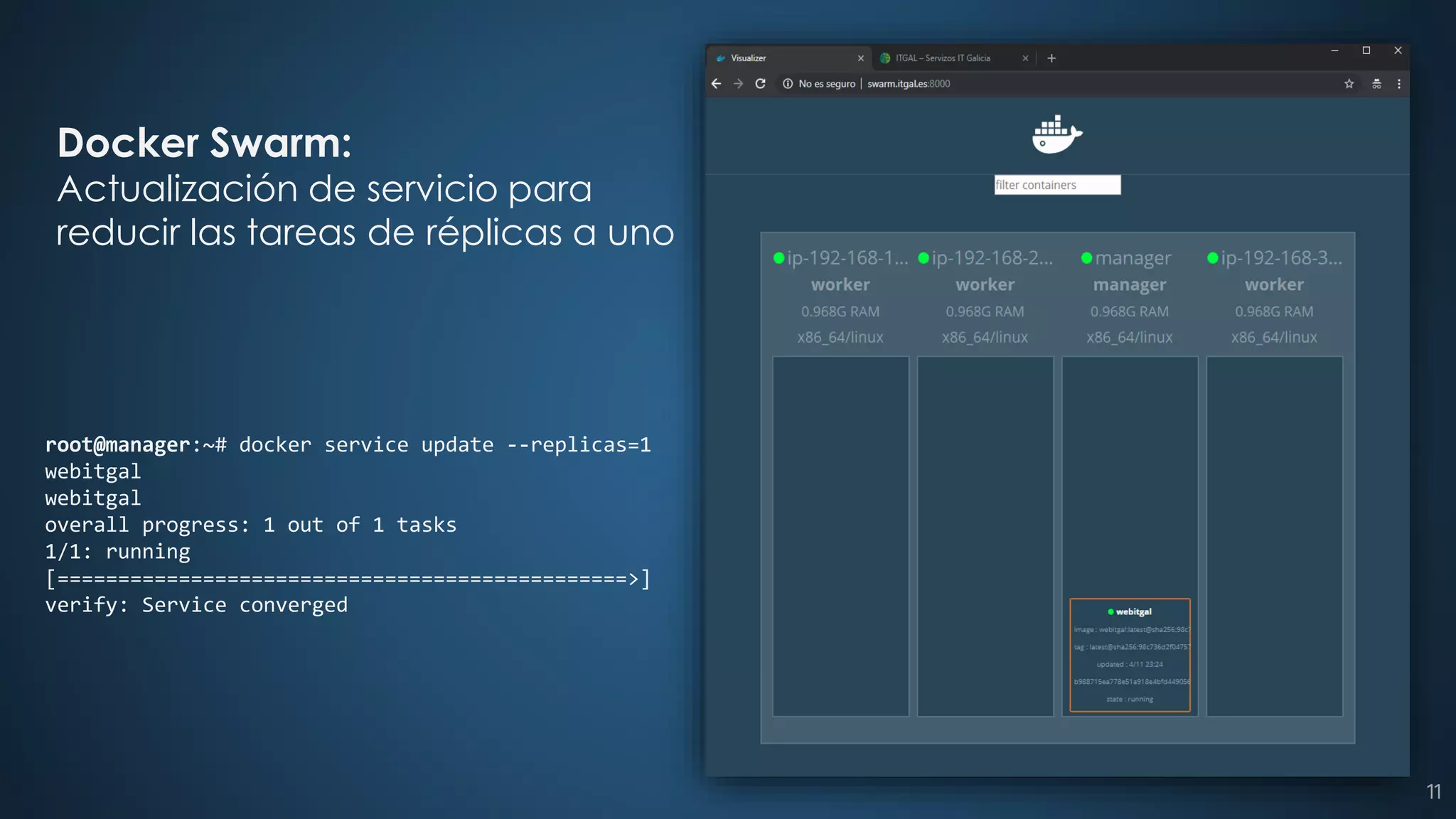The image size is (1456, 819).
Task: Click the manager node name
Action: point(1133,258)
